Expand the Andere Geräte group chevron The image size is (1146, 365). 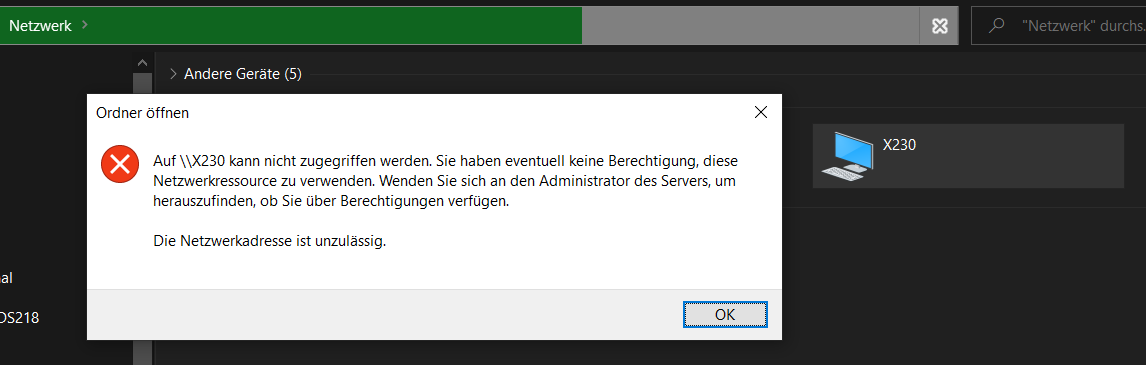(x=173, y=73)
